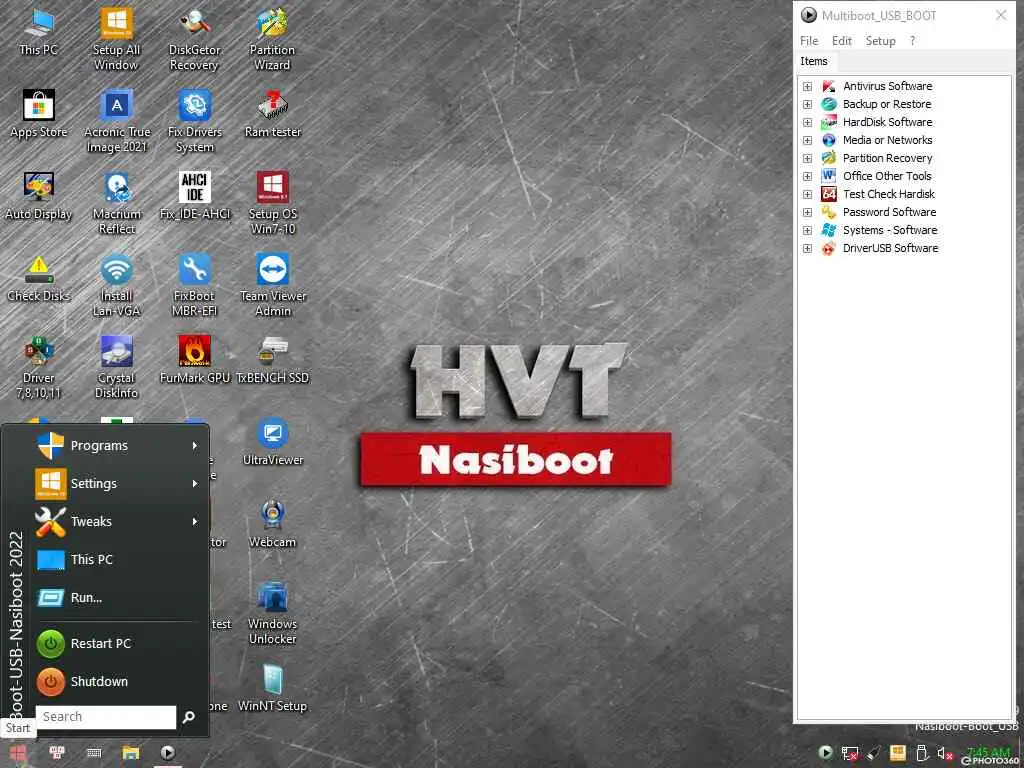Viewport: 1024px width, 768px height.
Task: Open Programs submenu in Start menu
Action: 118,445
